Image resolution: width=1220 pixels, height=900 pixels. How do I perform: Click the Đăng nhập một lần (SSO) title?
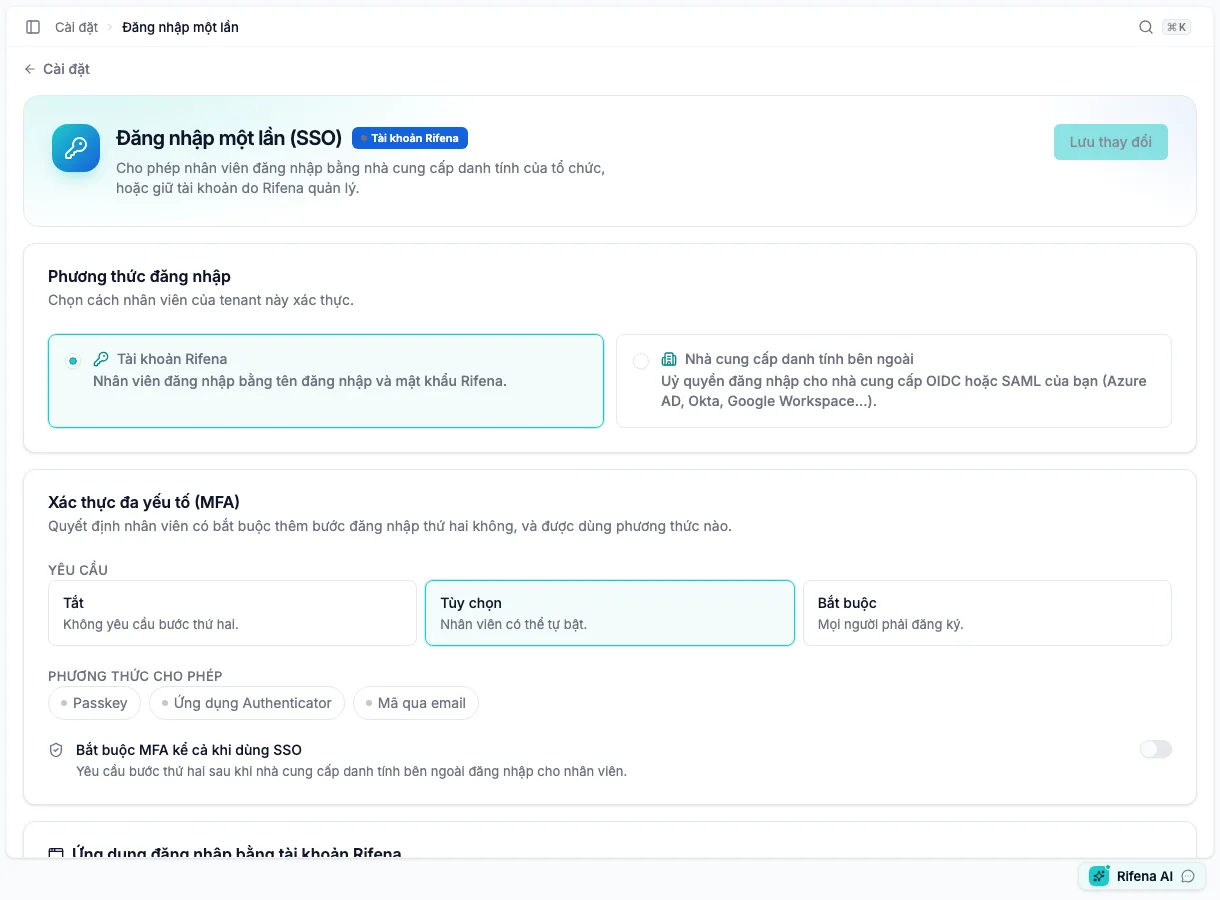pos(229,138)
